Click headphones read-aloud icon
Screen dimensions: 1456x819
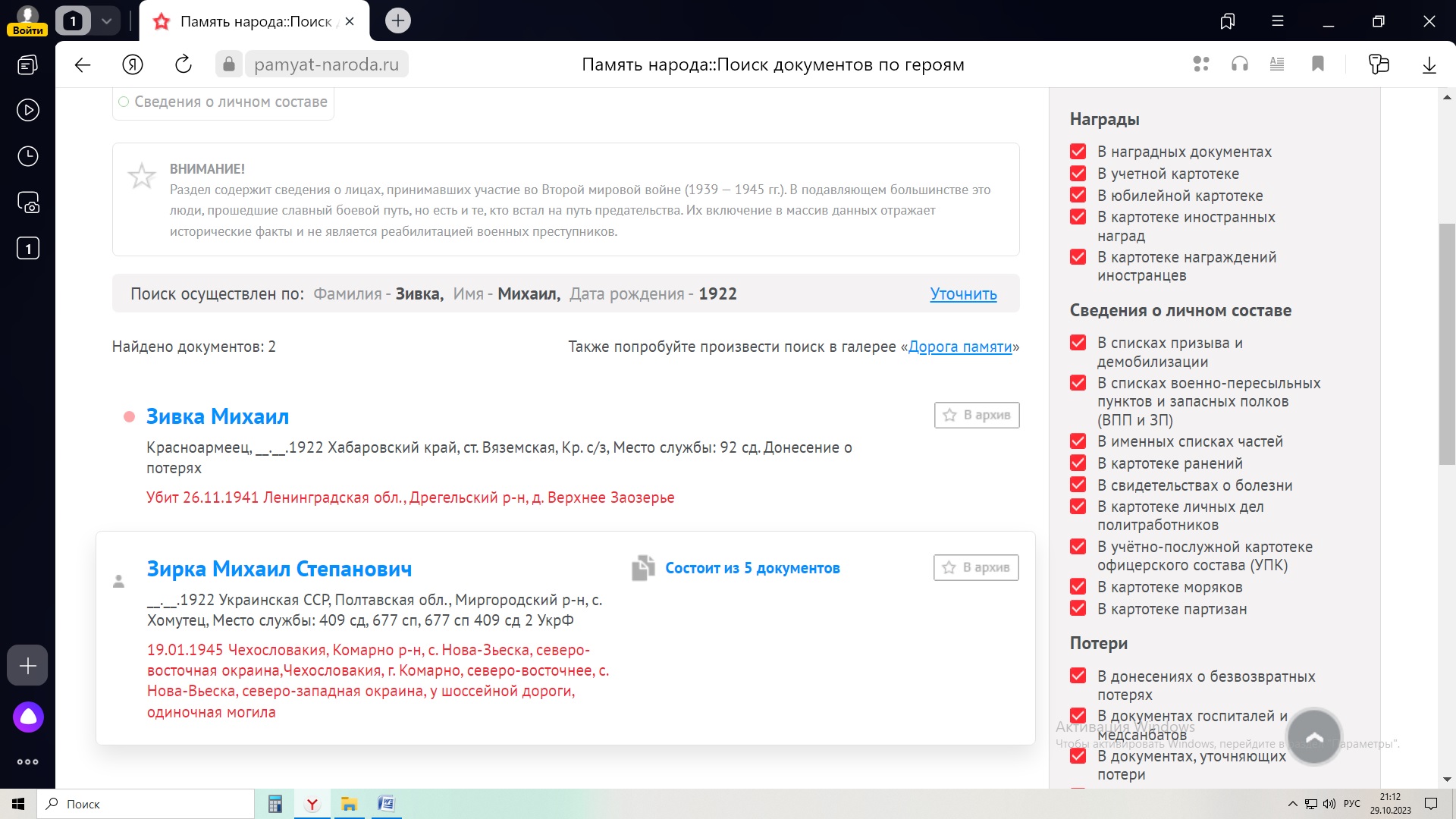coord(1240,64)
